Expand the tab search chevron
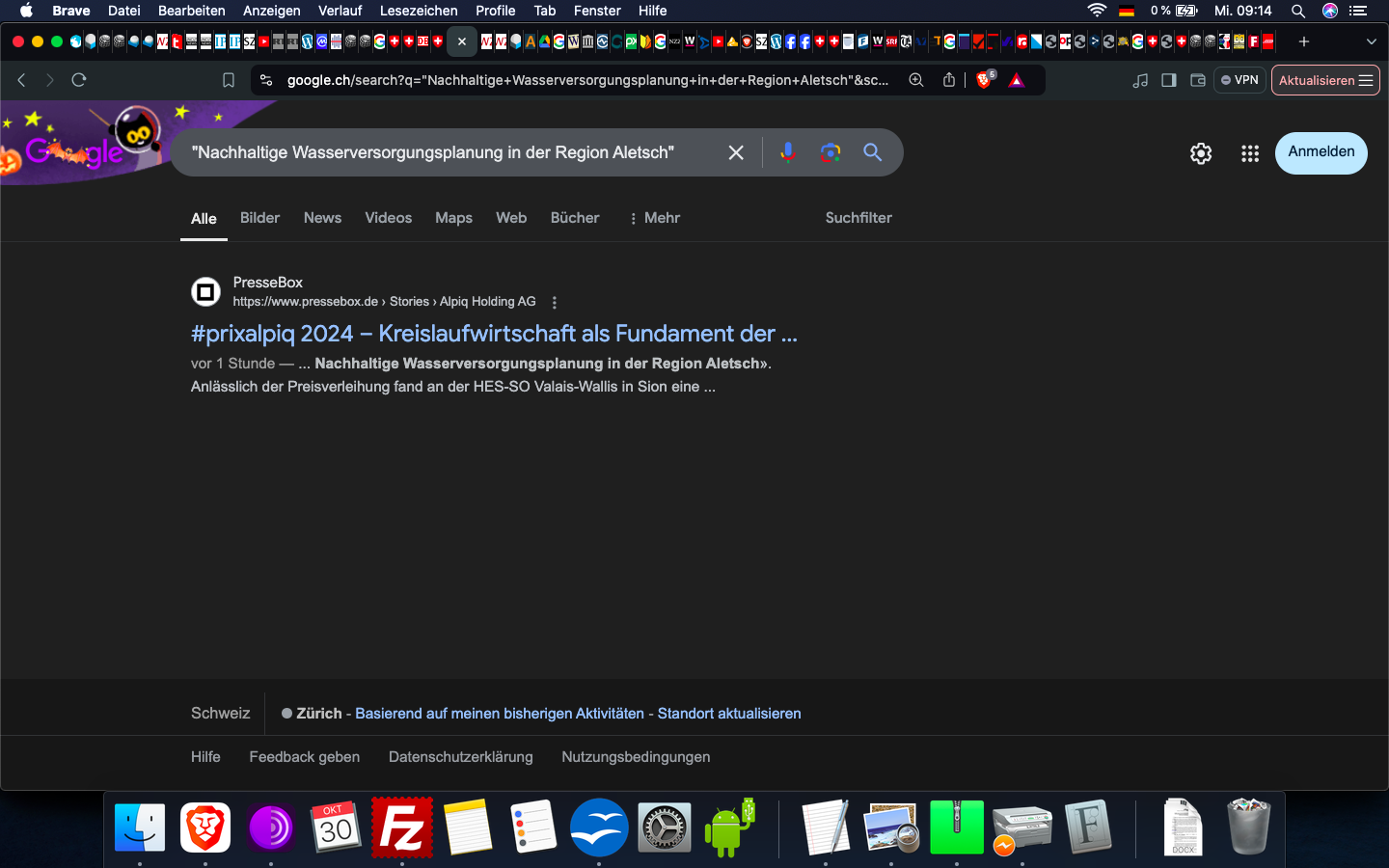This screenshot has width=1389, height=868. 1372,41
